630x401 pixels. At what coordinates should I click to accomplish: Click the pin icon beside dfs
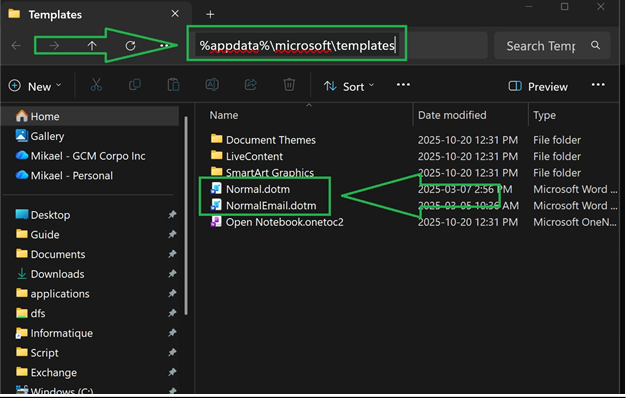click(x=172, y=313)
